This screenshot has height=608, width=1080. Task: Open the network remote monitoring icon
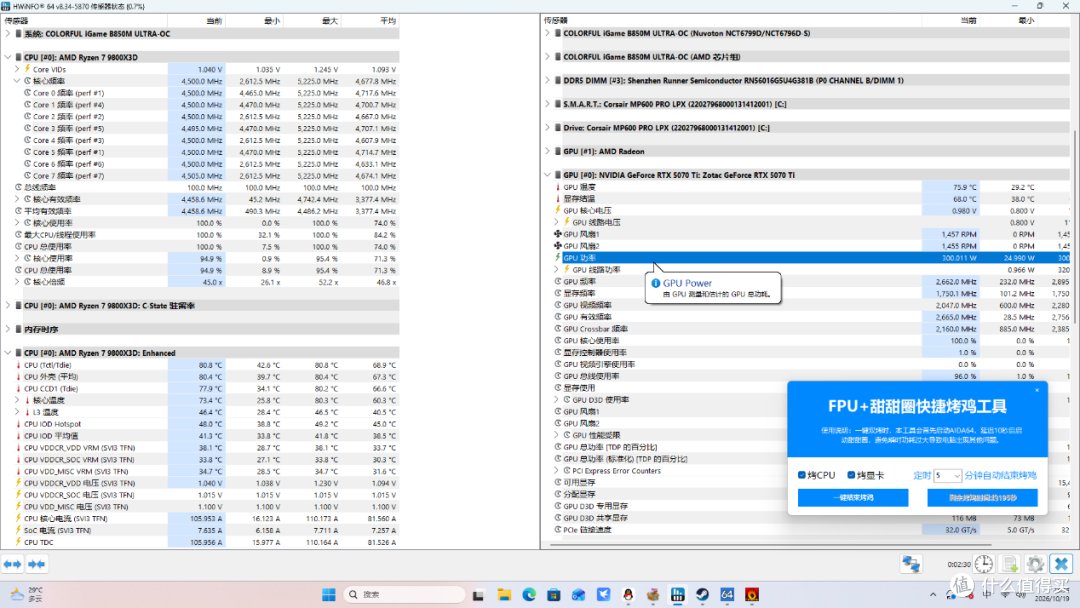point(911,564)
